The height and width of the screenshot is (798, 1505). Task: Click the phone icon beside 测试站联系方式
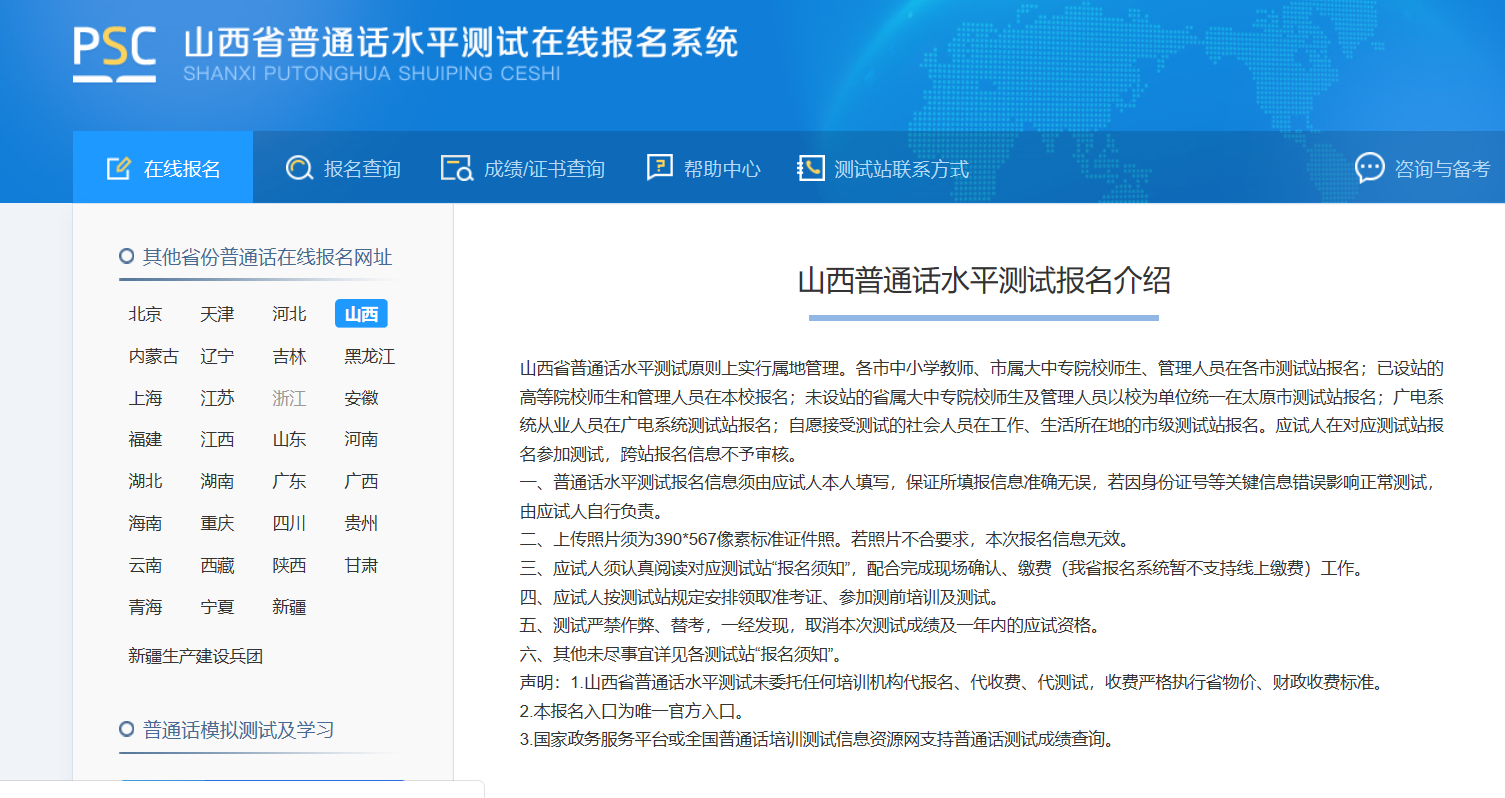click(810, 168)
